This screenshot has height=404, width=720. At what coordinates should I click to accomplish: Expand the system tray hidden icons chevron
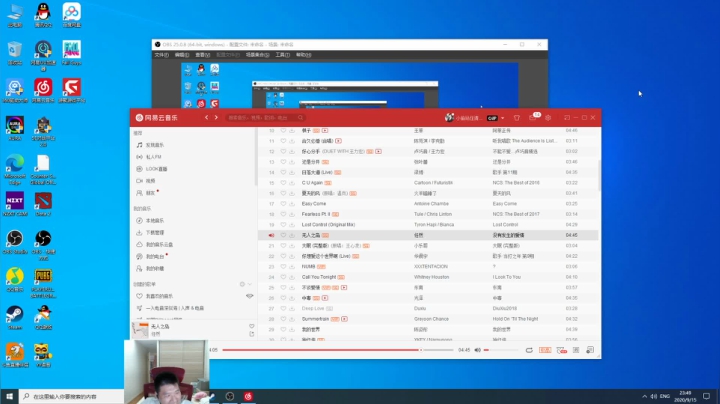644,396
